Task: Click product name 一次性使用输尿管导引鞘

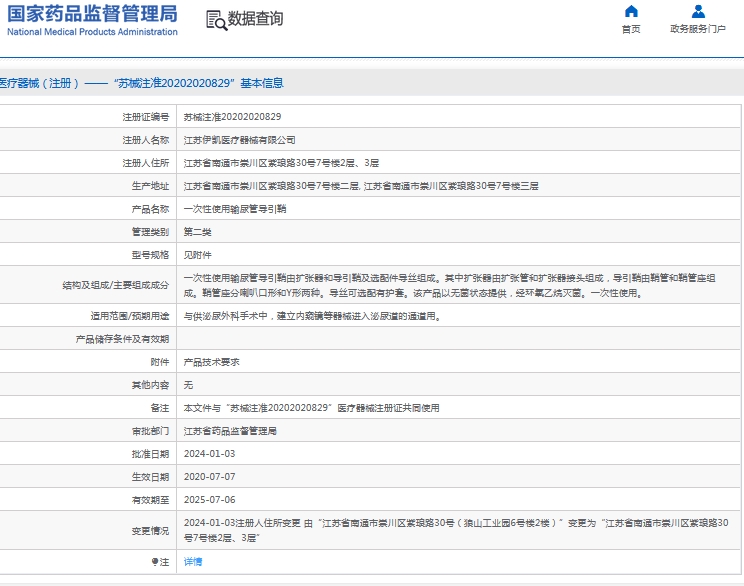Action: click(x=235, y=209)
